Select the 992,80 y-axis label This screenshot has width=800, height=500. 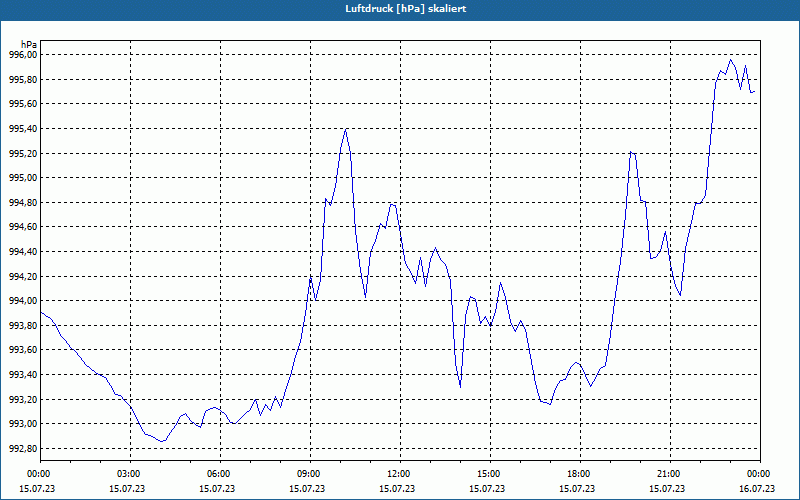pos(23,449)
